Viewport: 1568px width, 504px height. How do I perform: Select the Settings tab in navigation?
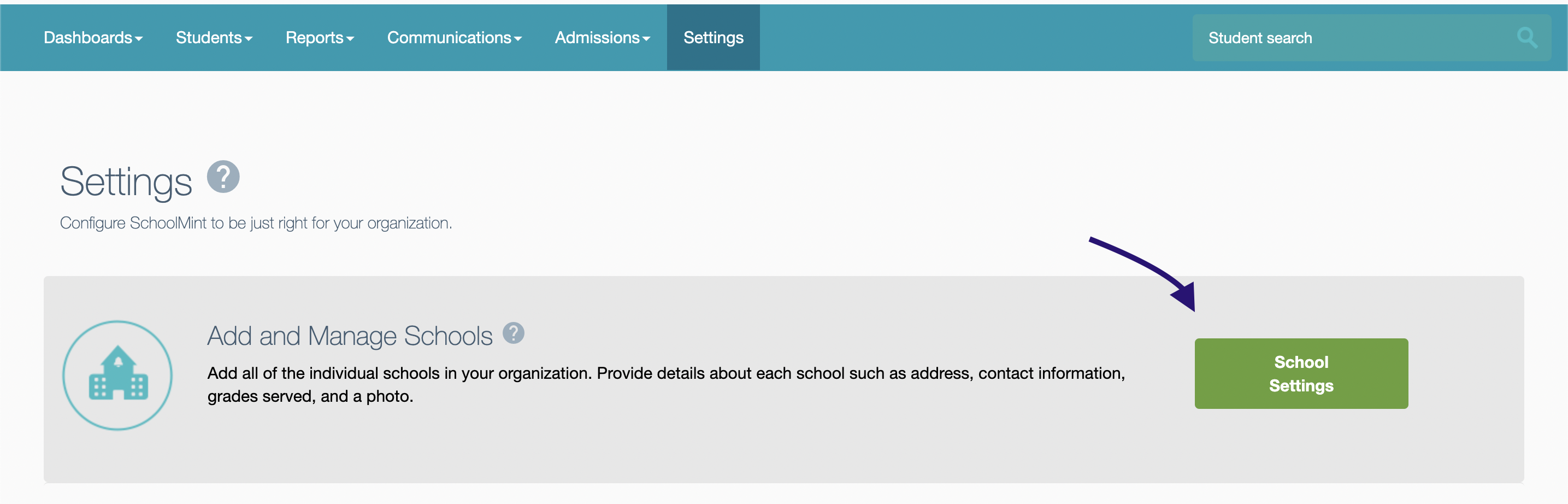coord(714,38)
